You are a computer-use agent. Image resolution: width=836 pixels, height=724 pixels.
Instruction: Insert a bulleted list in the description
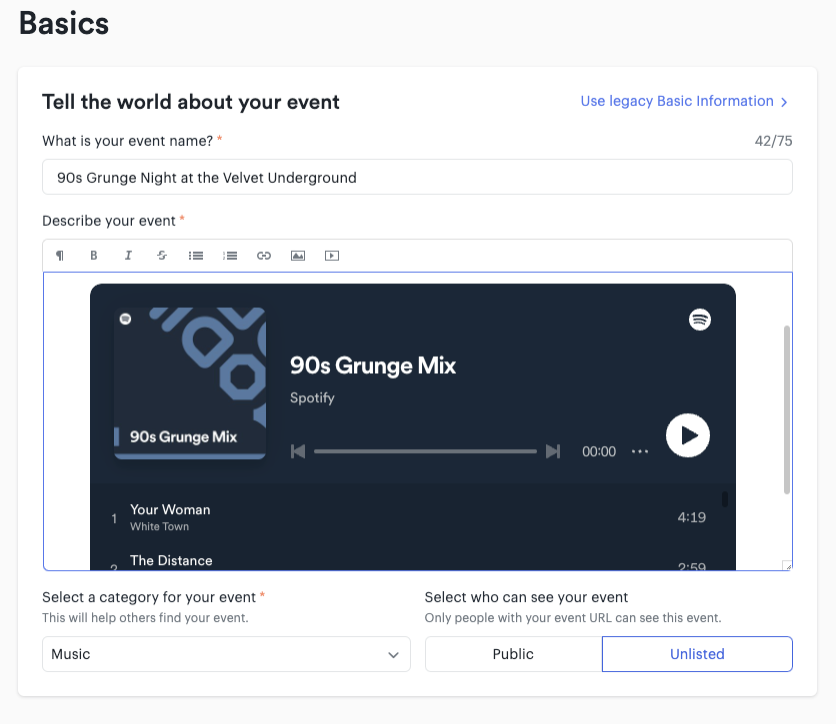tap(196, 256)
